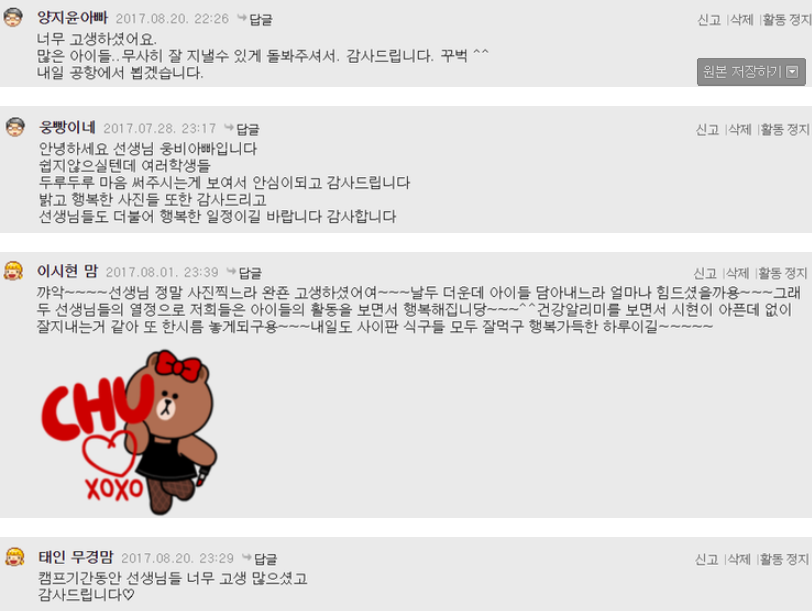Report 양지윤아빠's comment with 신고
The width and height of the screenshot is (812, 612).
pos(709,20)
